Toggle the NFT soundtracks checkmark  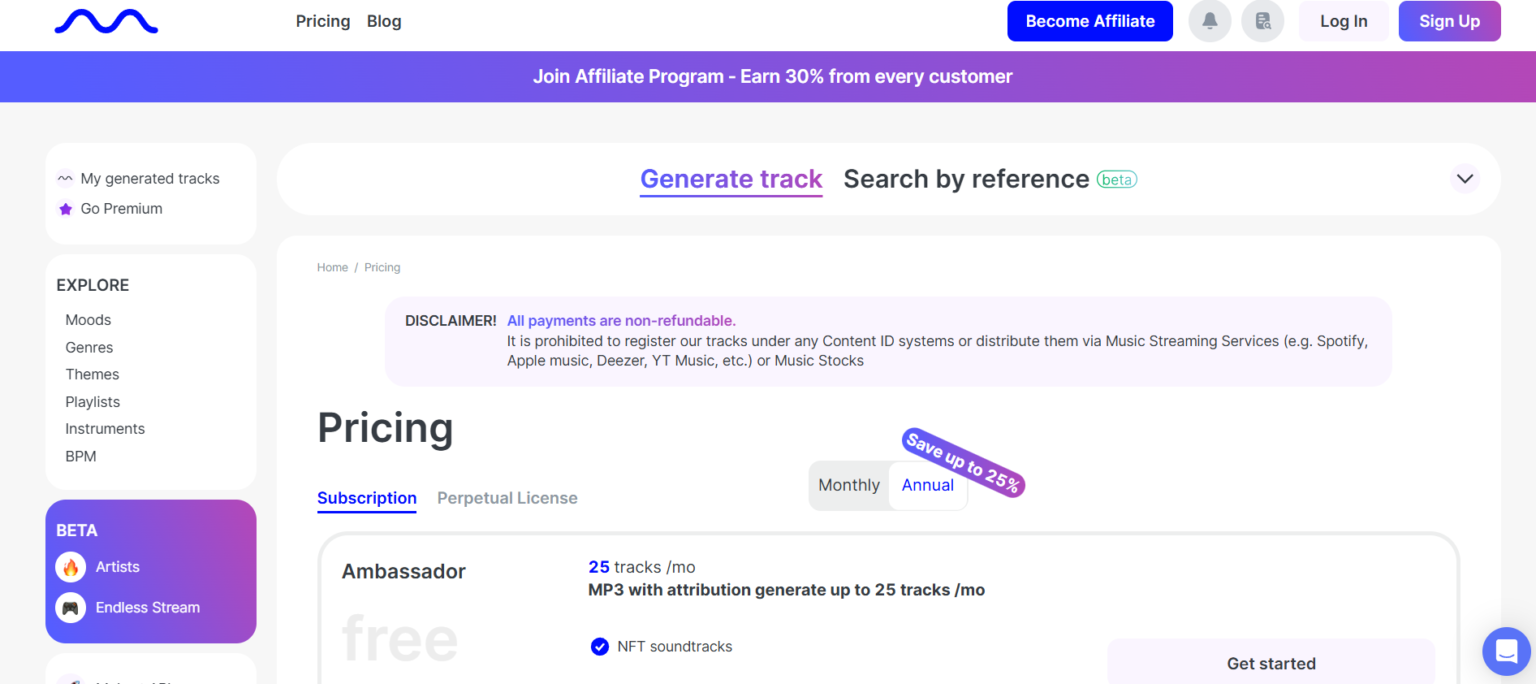(x=599, y=646)
